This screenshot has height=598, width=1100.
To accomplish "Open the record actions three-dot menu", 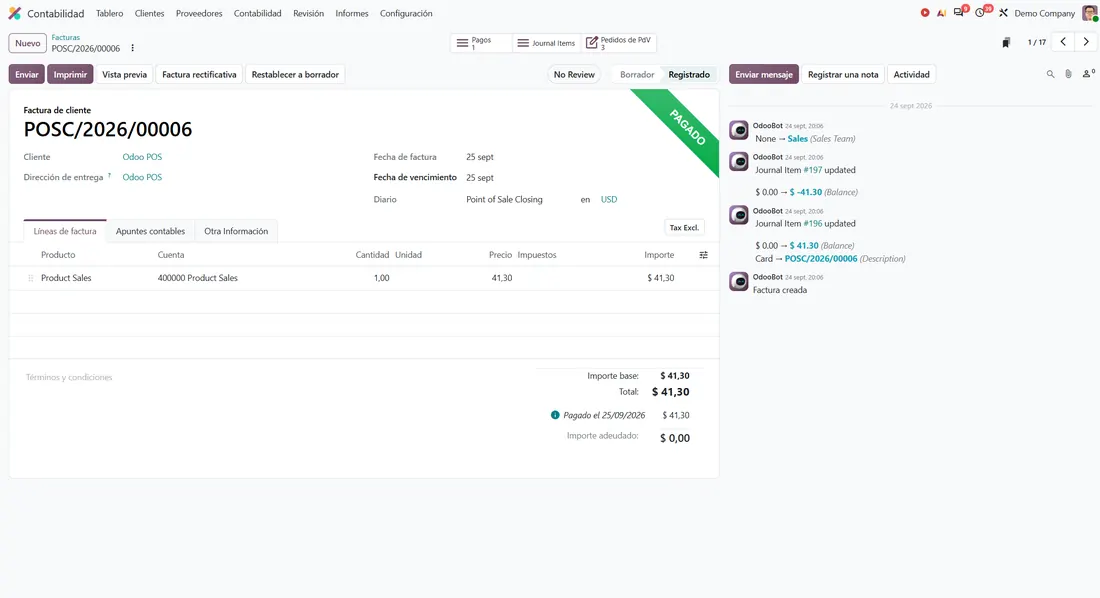I will 133,48.
